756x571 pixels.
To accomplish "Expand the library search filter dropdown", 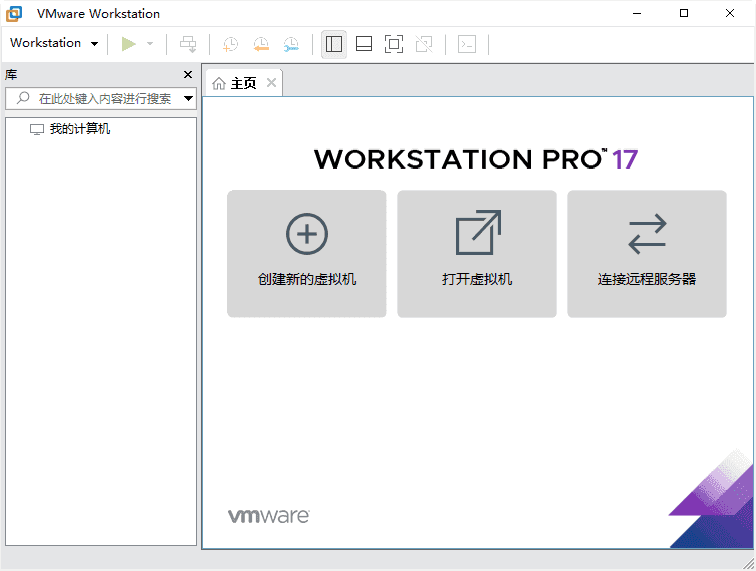I will 188,99.
